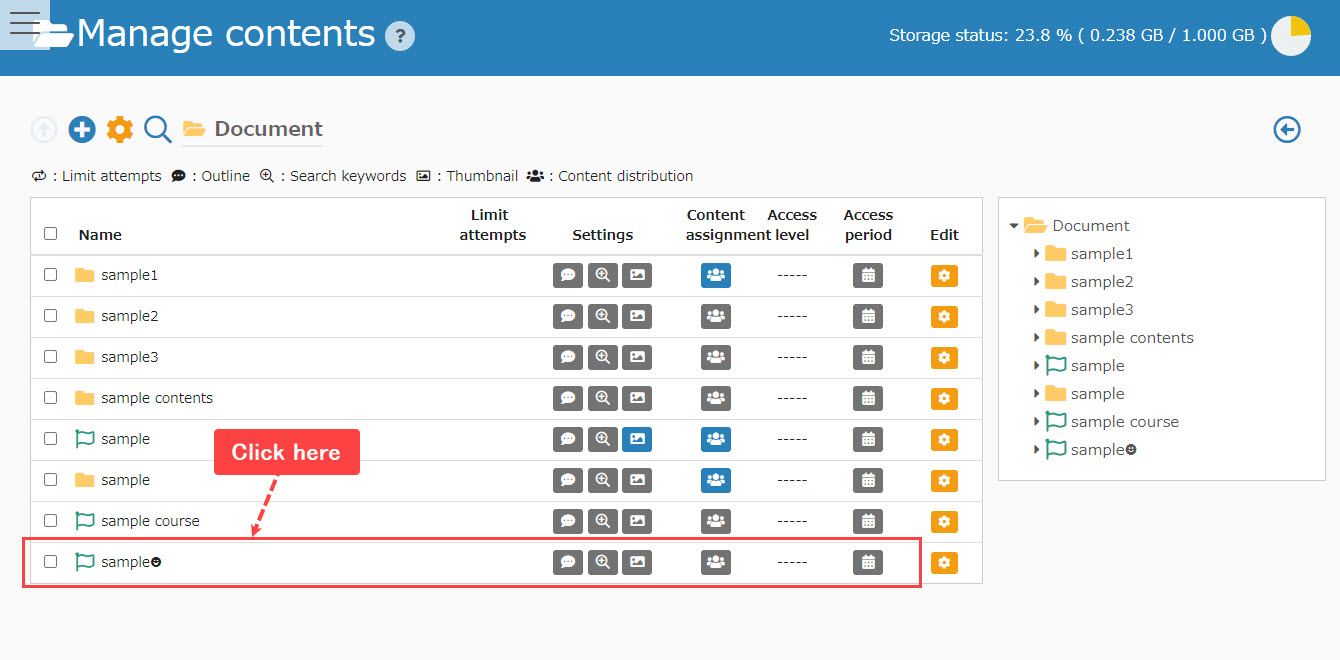The height and width of the screenshot is (660, 1340).
Task: Open thumbnail setting for sample course
Action: point(637,521)
